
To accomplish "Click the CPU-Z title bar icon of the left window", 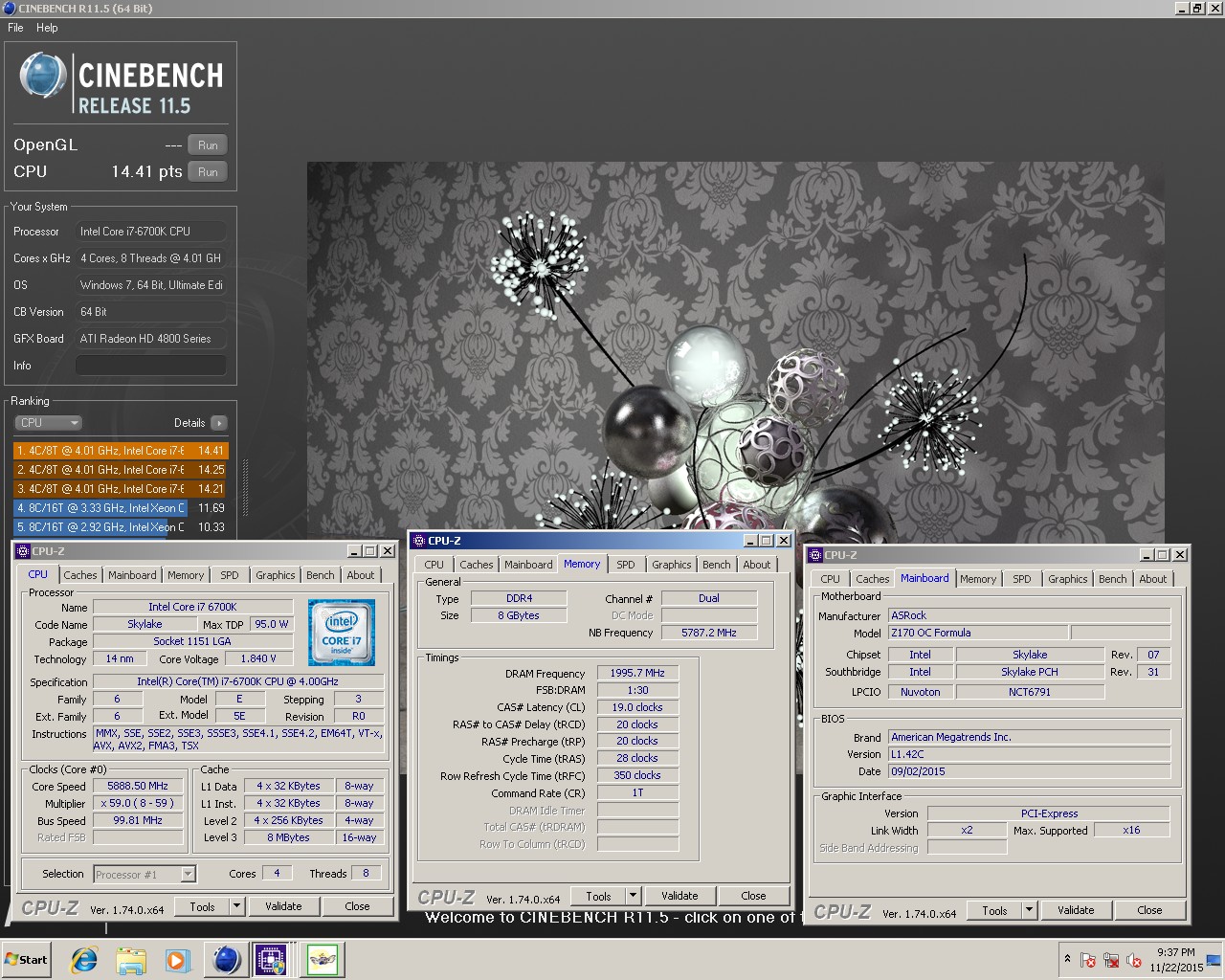I will coord(23,551).
